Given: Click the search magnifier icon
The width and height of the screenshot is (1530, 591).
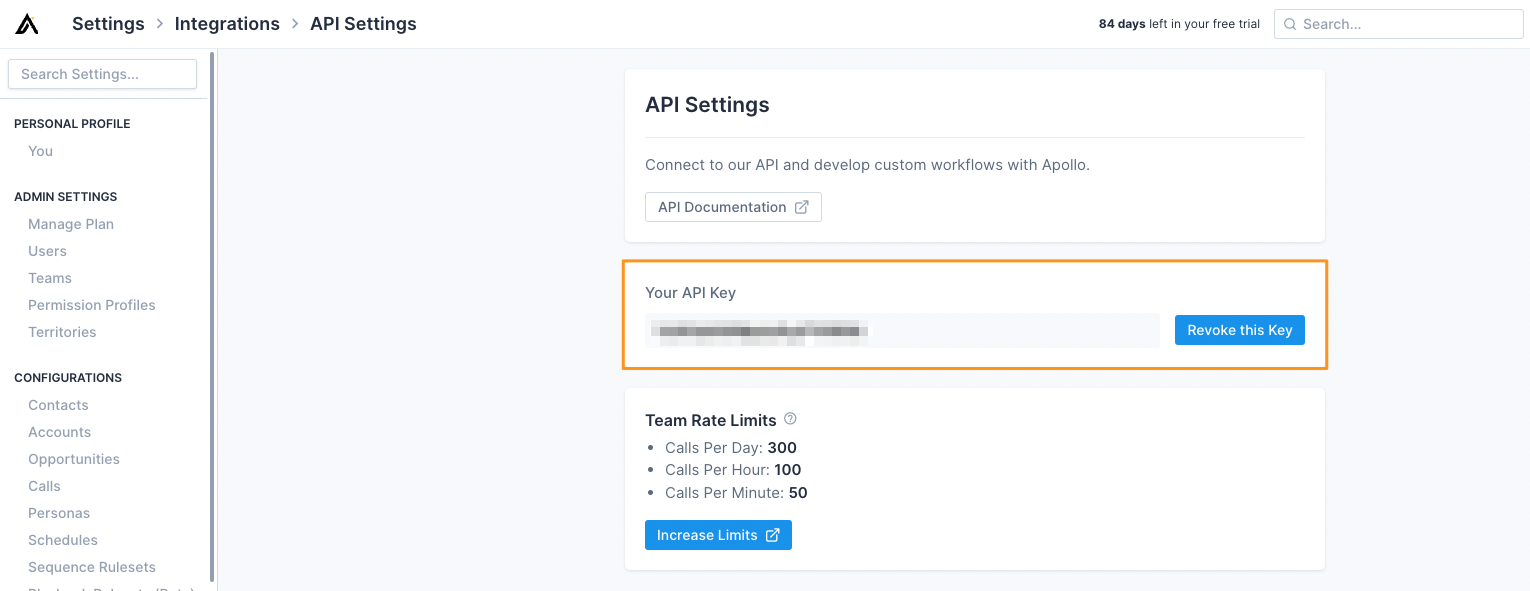Looking at the screenshot, I should point(1290,24).
